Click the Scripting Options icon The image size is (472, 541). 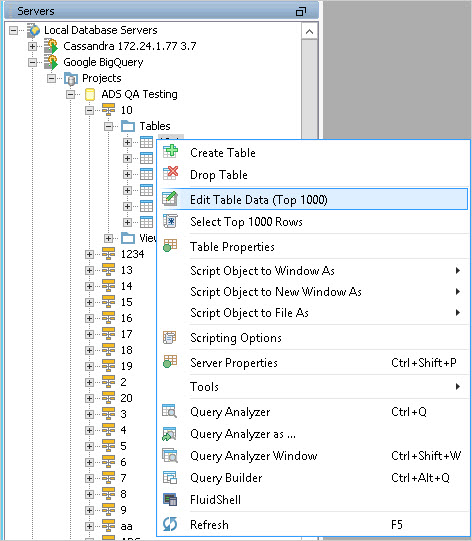[x=169, y=337]
